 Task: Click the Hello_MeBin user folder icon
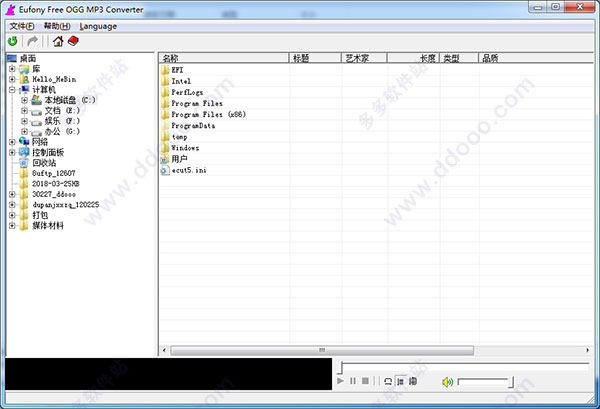[24, 79]
